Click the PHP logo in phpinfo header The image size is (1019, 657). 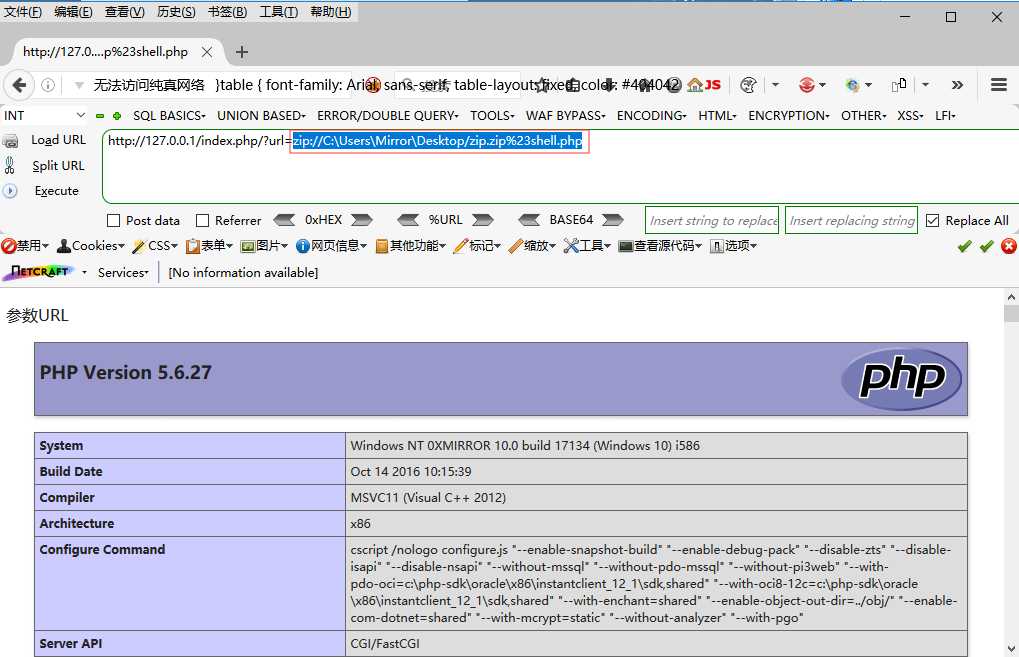click(x=901, y=380)
